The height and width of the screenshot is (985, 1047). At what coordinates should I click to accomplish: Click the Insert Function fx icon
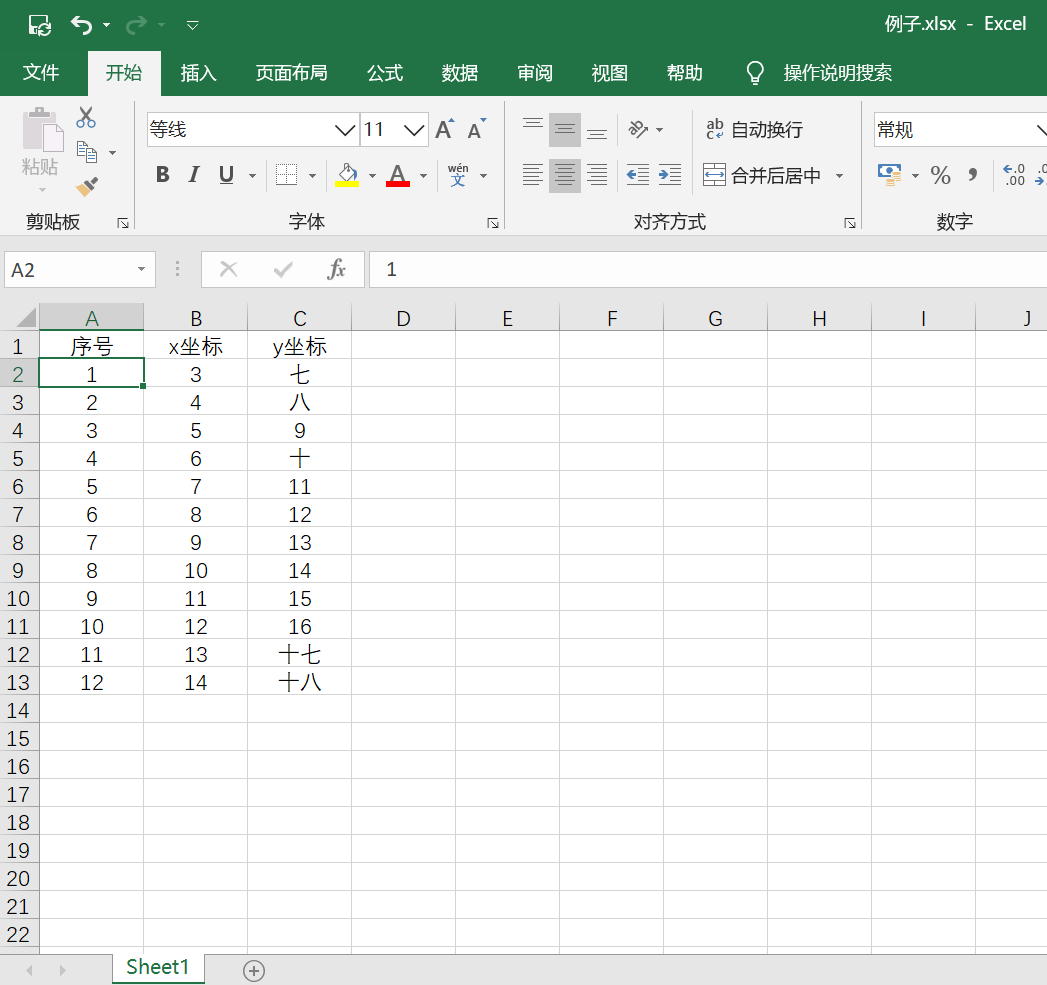337,269
